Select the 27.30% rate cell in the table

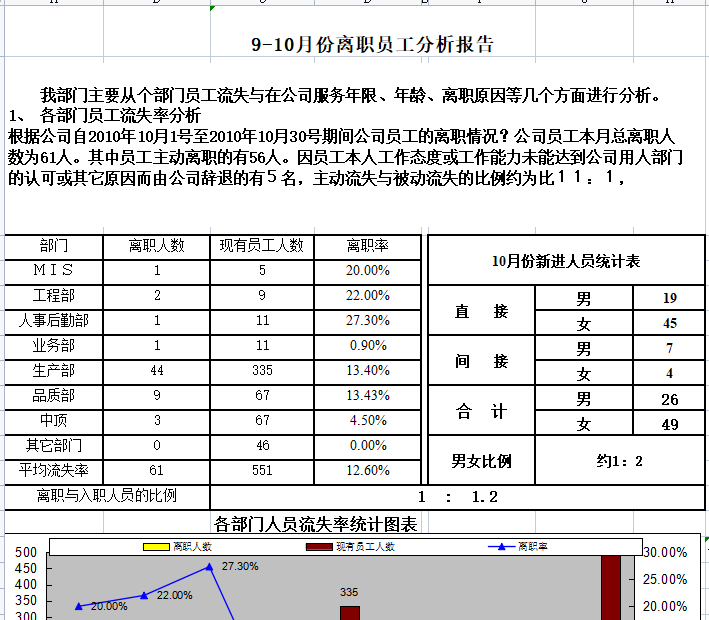click(x=368, y=322)
